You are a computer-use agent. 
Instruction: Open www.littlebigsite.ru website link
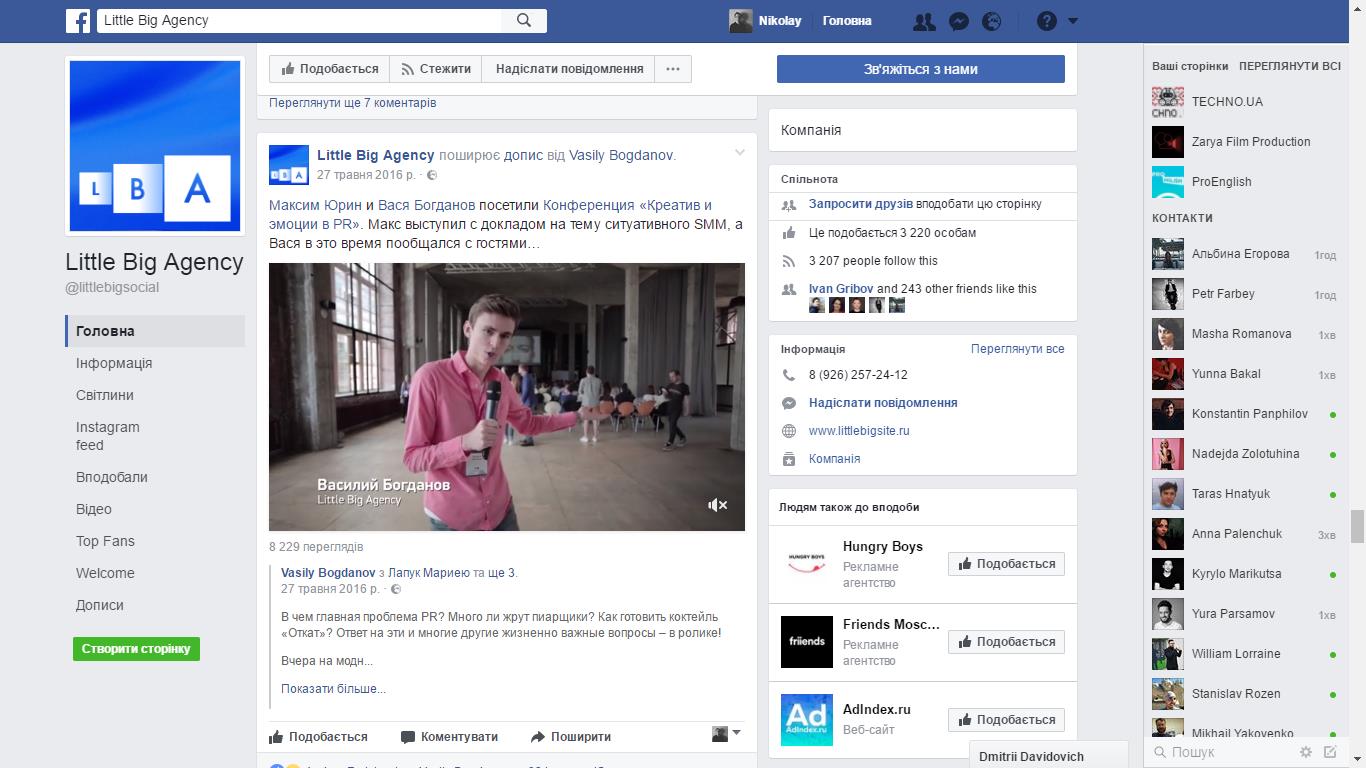click(859, 431)
